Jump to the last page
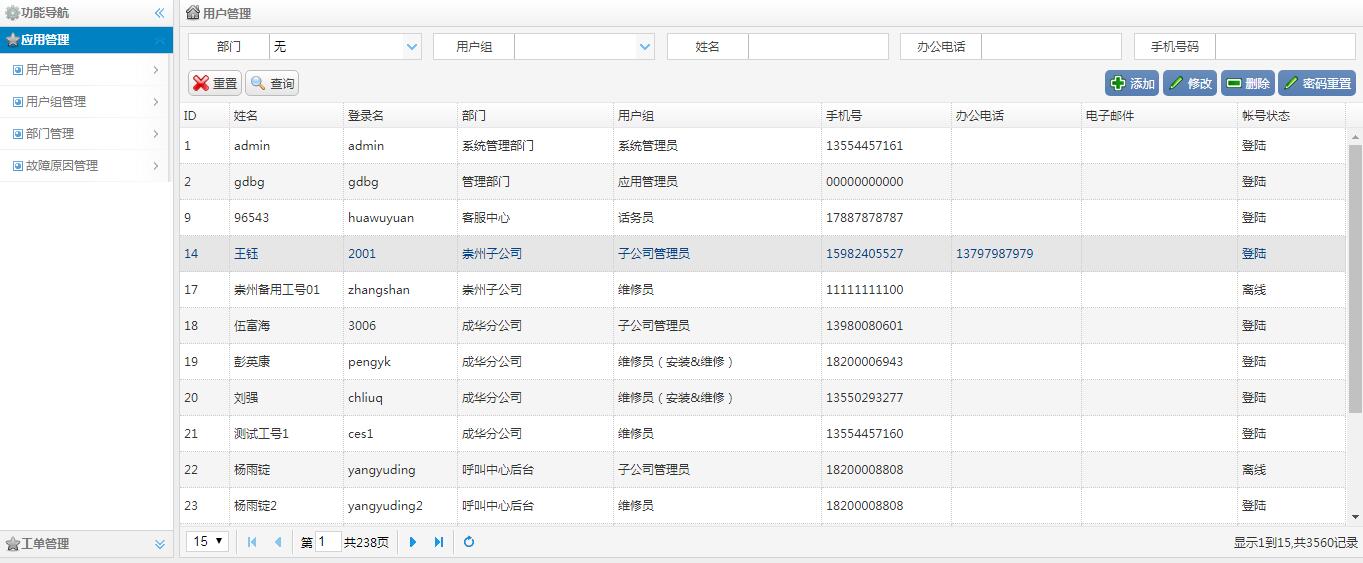Viewport: 1363px width, 563px height. coord(439,542)
